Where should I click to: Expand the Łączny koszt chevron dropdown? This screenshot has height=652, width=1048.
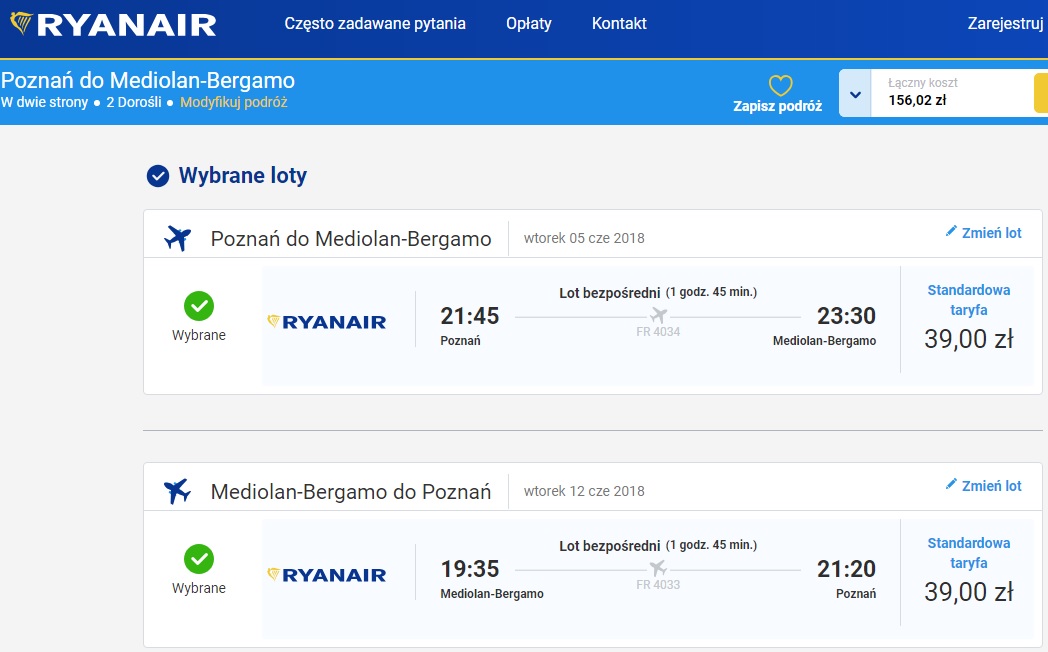tap(855, 94)
